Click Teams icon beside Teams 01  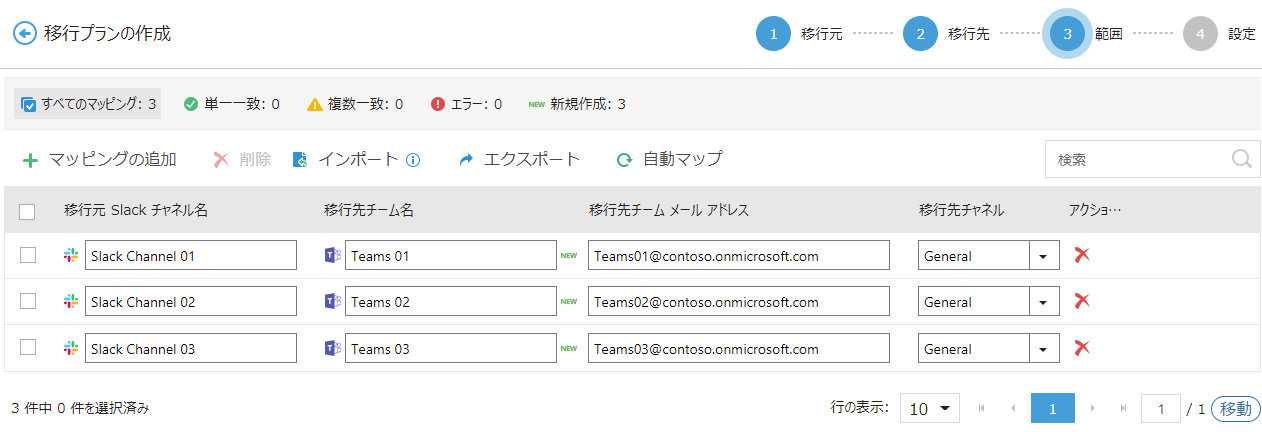pos(333,255)
